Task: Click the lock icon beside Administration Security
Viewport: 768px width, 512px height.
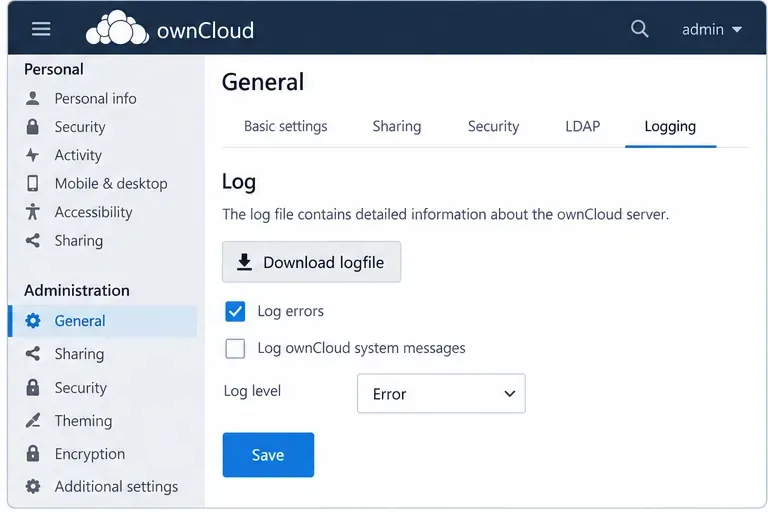Action: [x=33, y=388]
